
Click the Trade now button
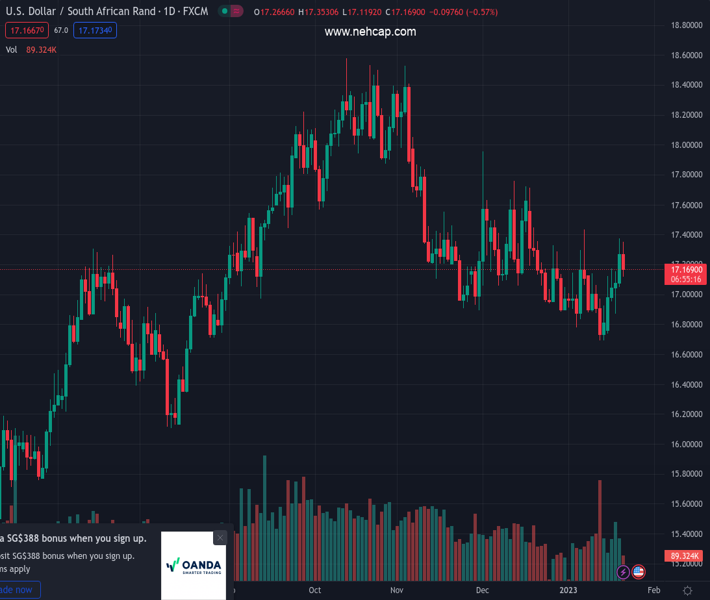tap(18, 590)
